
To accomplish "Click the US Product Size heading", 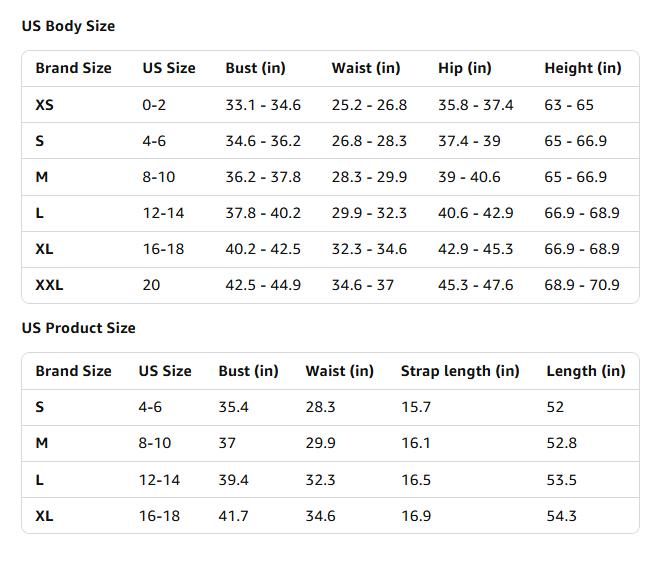I will coord(79,328).
